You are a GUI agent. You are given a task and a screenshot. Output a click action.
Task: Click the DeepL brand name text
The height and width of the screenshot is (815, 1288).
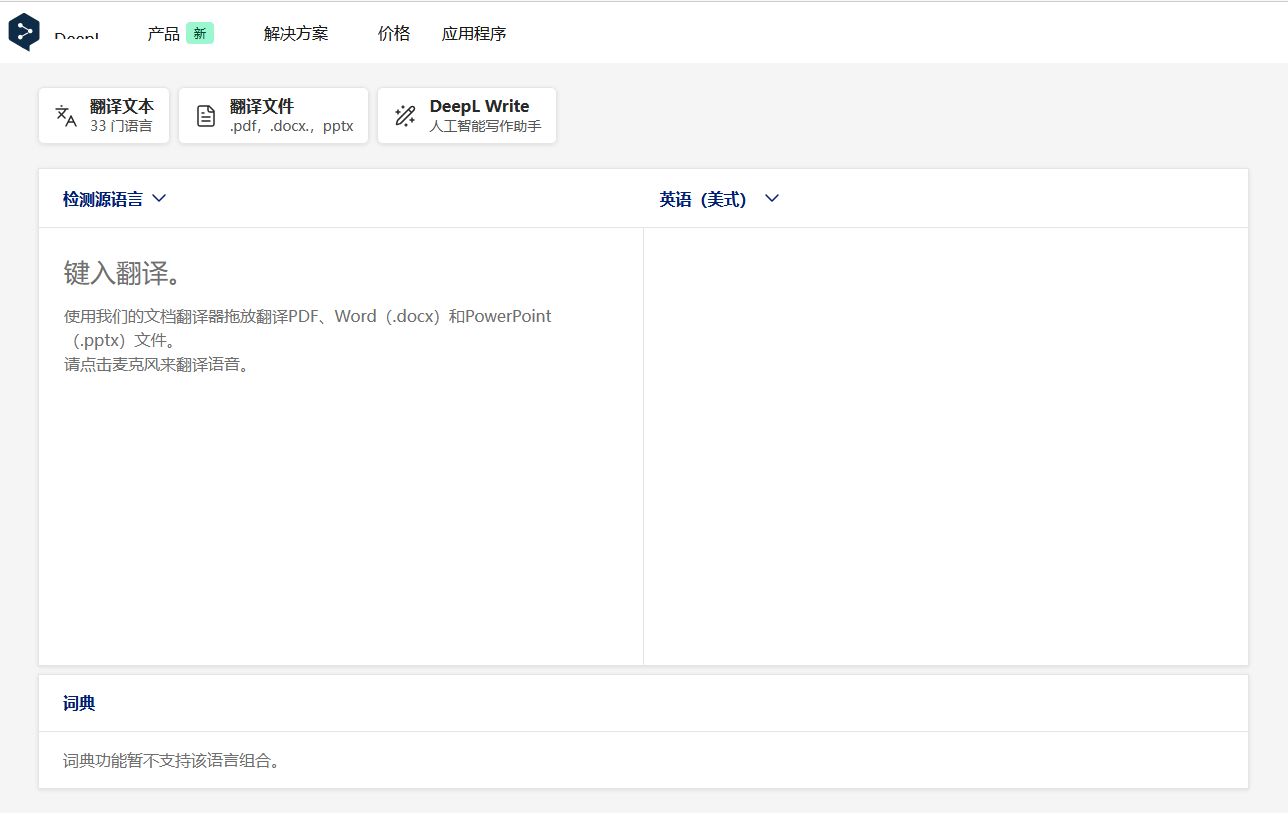tap(77, 37)
